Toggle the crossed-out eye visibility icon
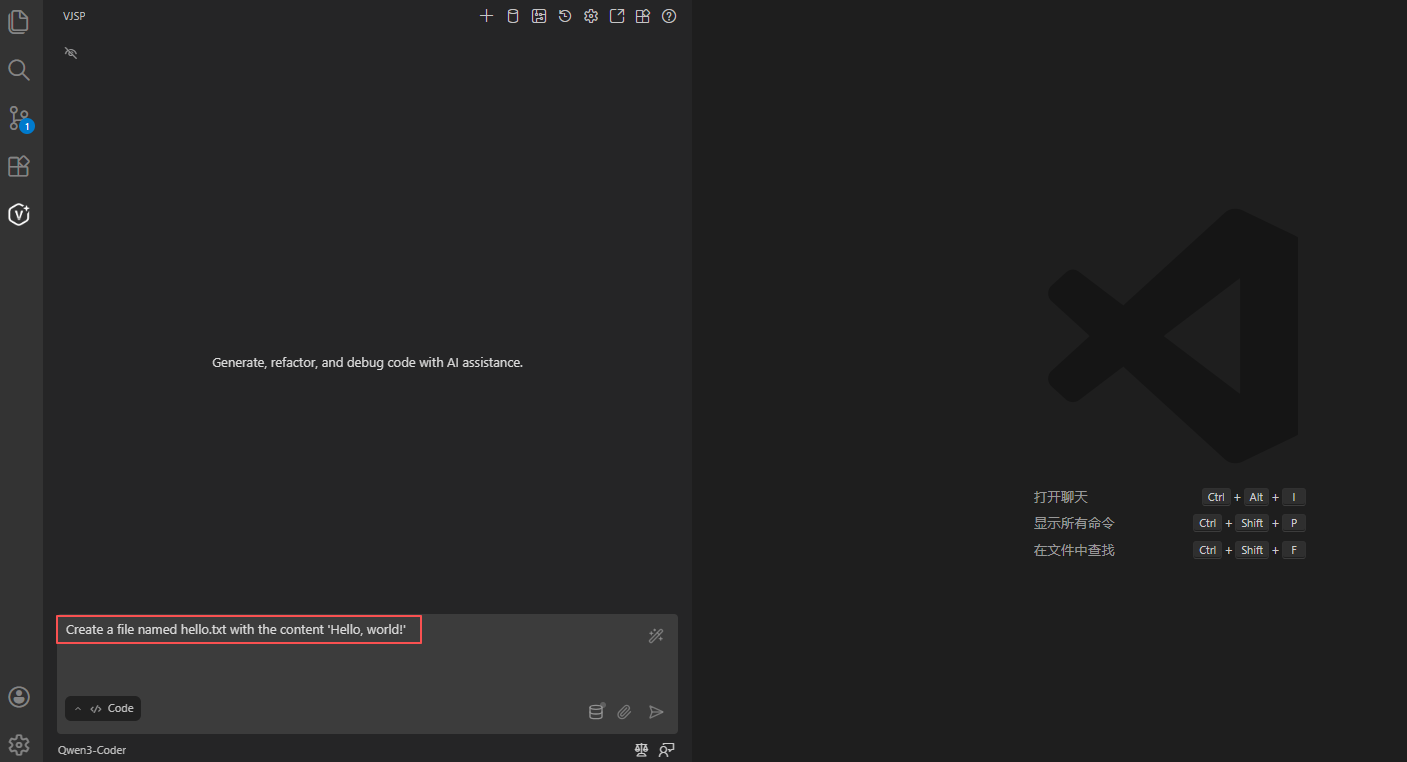 coord(71,52)
